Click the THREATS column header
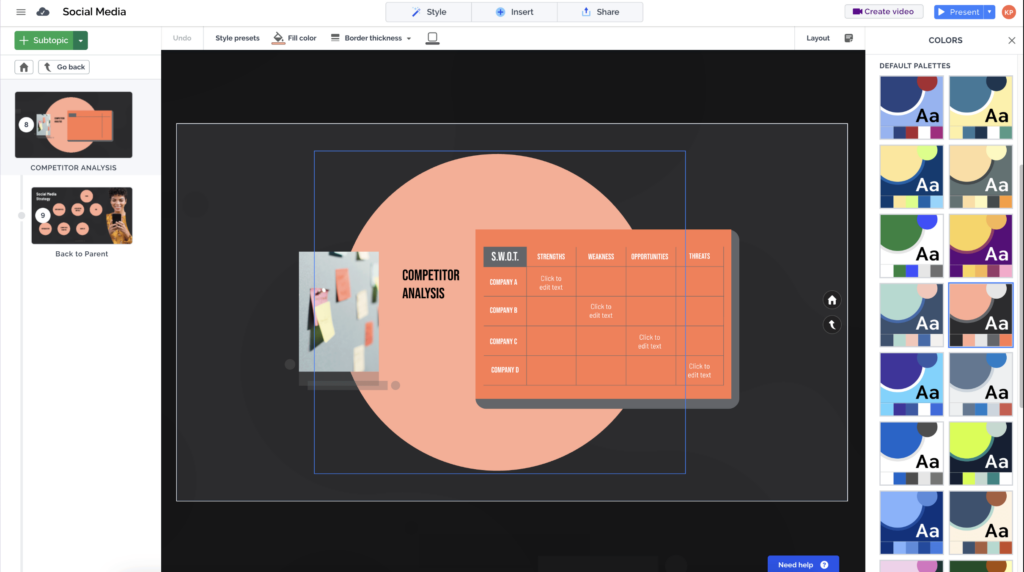The width and height of the screenshot is (1024, 572). tap(699, 257)
